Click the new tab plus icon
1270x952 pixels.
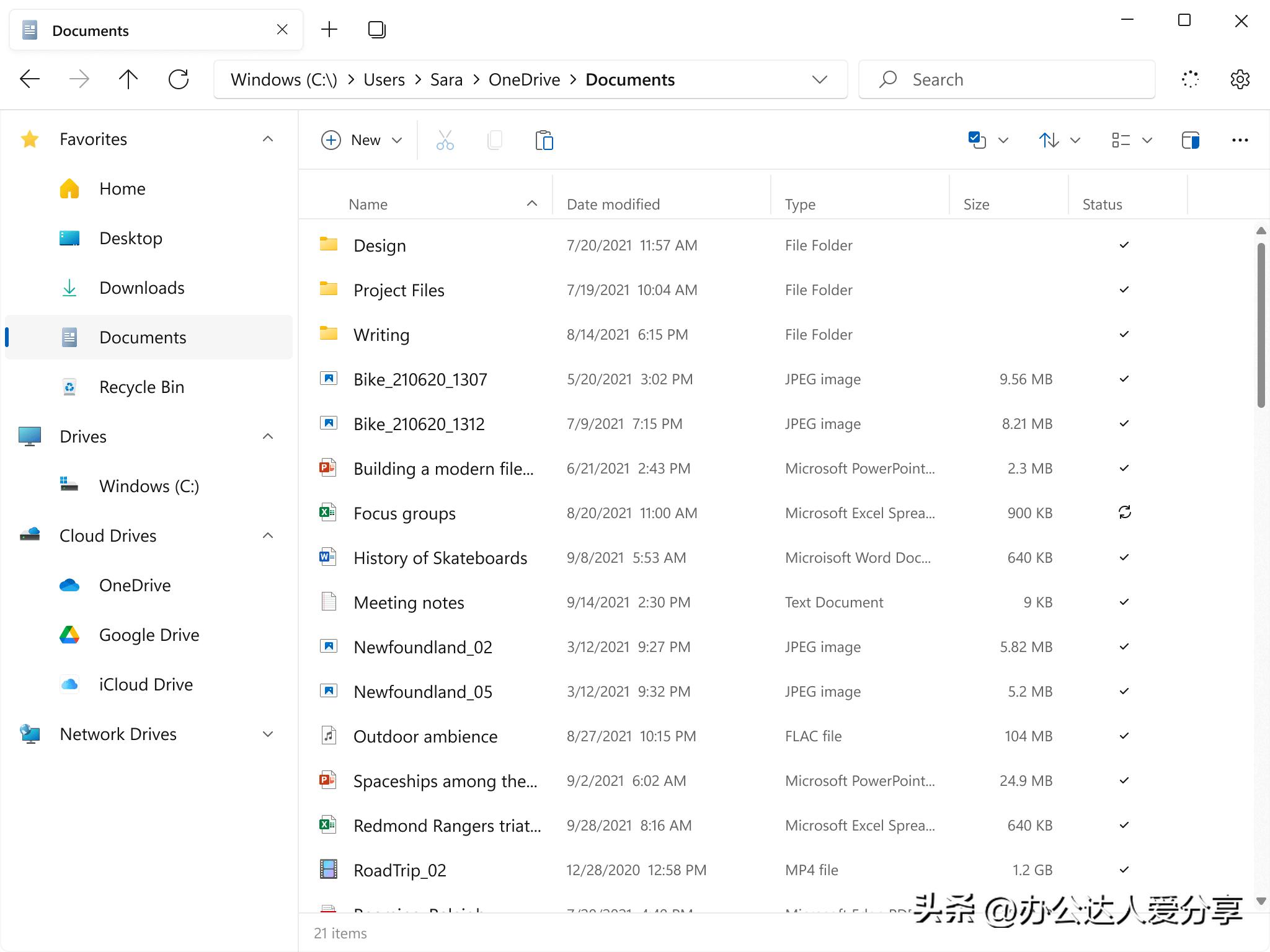329,29
